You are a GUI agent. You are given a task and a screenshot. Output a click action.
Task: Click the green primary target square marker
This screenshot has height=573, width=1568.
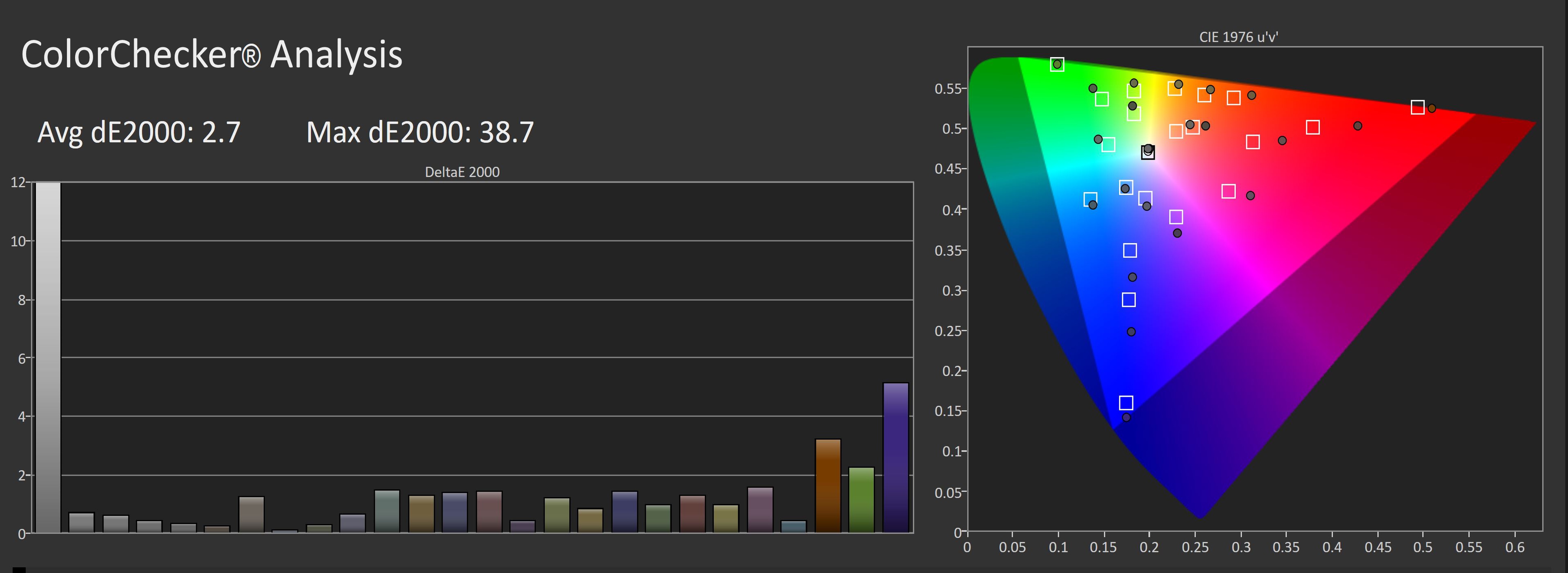(x=1057, y=64)
